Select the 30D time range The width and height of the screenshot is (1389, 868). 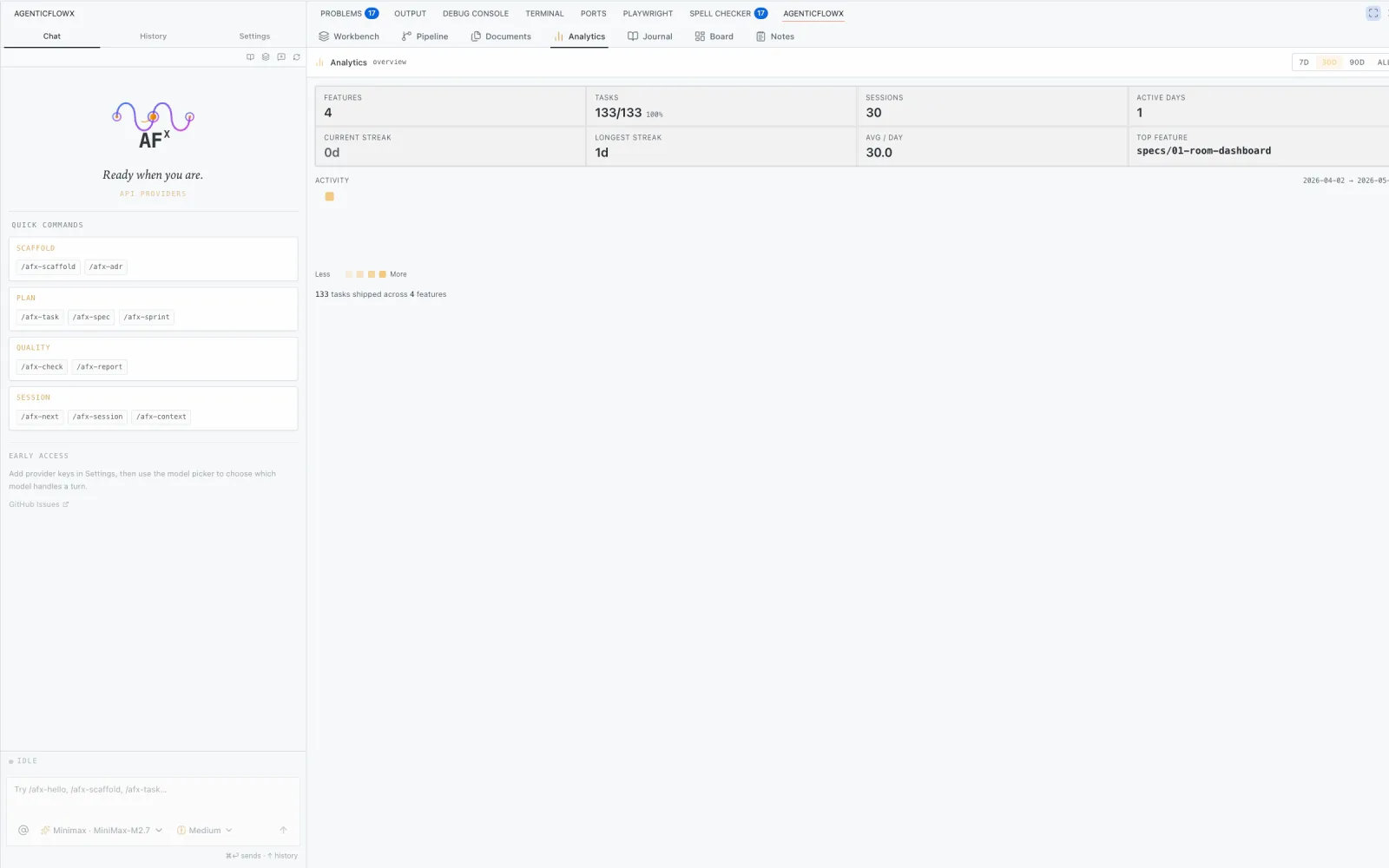pos(1329,62)
